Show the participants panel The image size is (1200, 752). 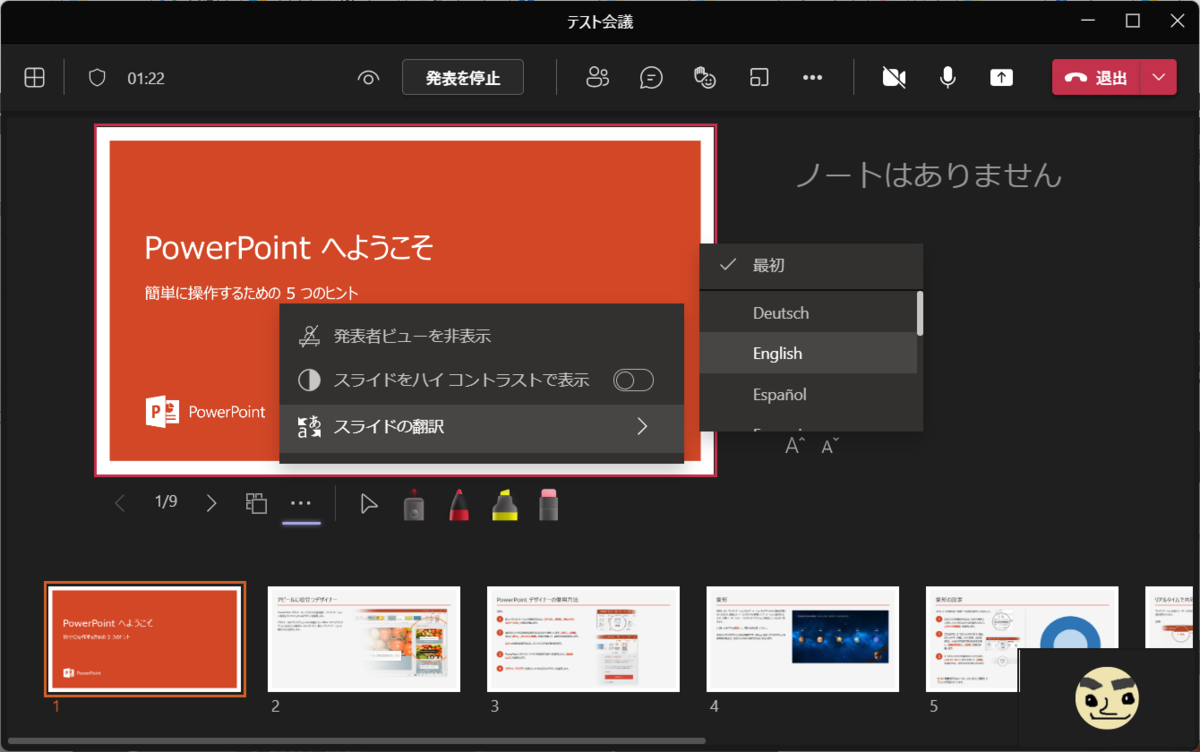click(597, 78)
